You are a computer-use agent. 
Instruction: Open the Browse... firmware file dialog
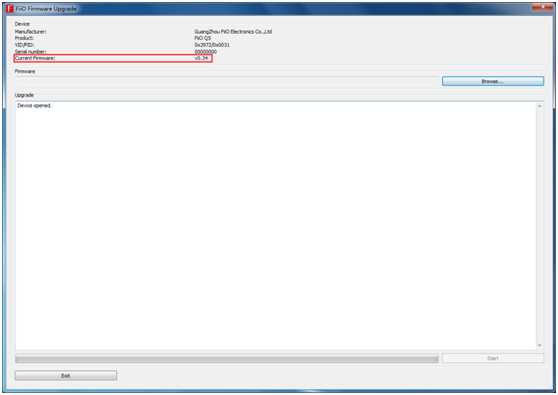pyautogui.click(x=493, y=81)
